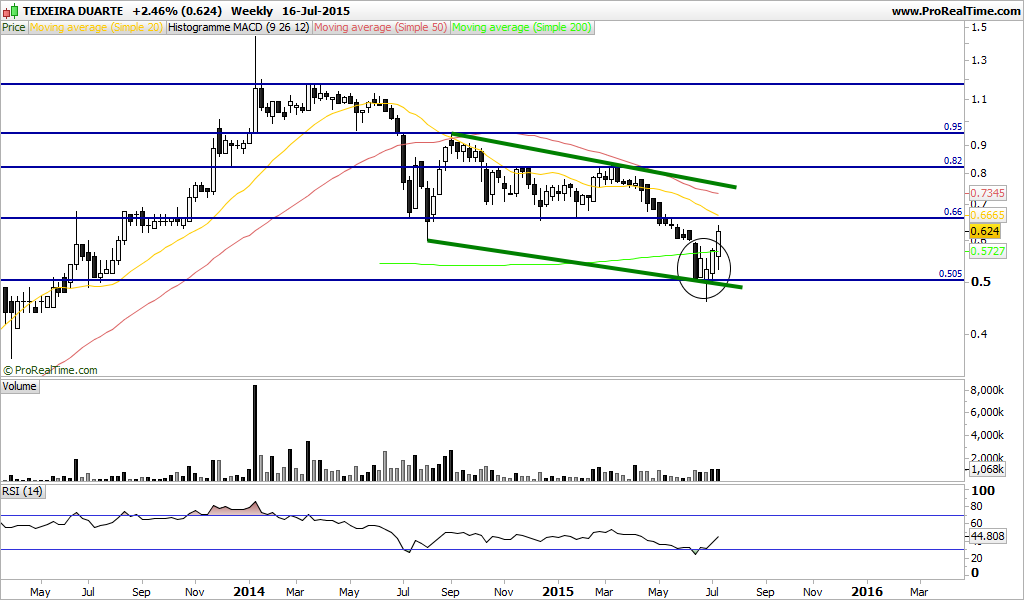Open the Moving average (Simple 20) label
Viewport: 1024px width, 600px height.
pyautogui.click(x=96, y=27)
